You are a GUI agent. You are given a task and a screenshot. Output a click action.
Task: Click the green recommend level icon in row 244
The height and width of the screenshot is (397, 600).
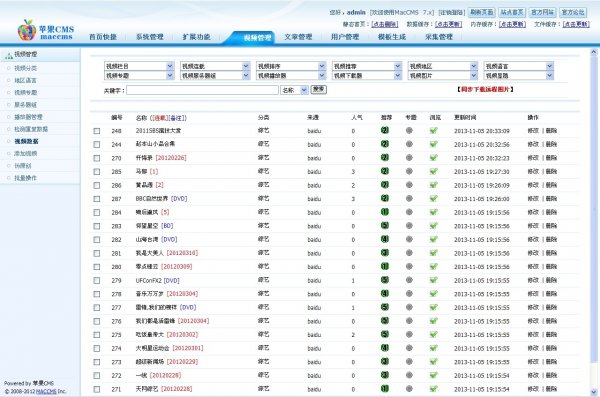[x=385, y=144]
